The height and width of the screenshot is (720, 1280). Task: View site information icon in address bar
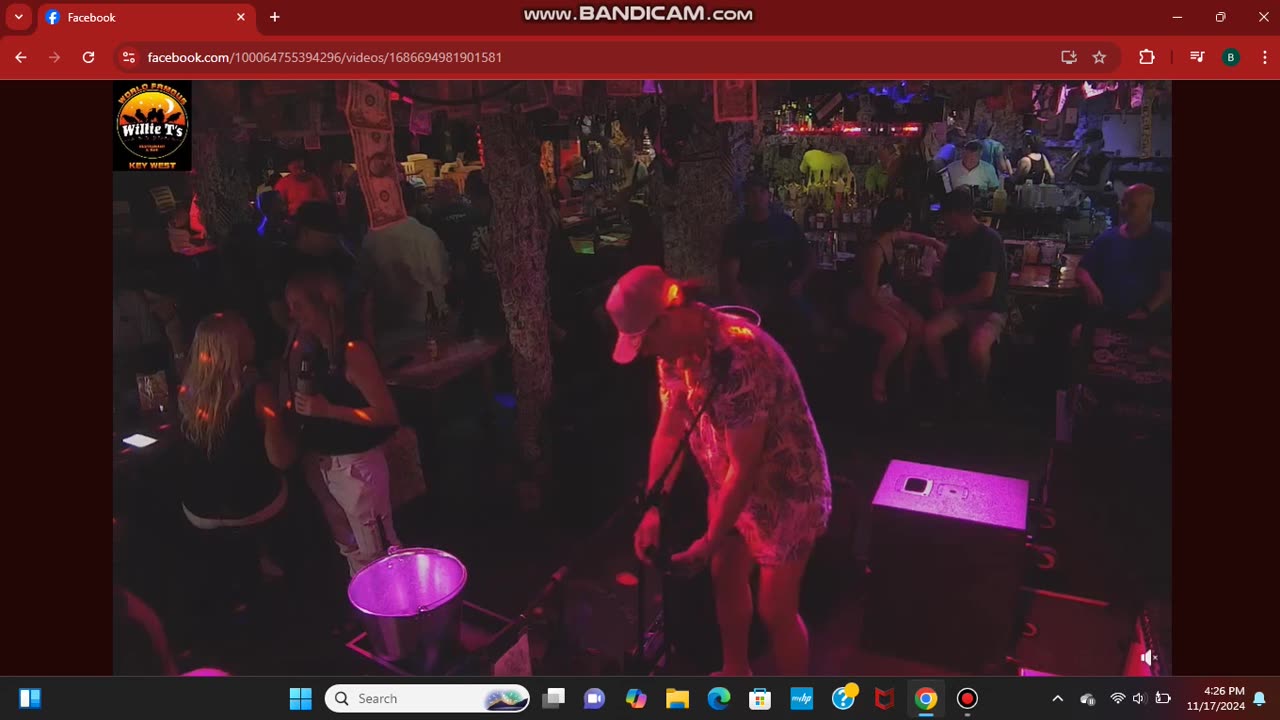[128, 57]
